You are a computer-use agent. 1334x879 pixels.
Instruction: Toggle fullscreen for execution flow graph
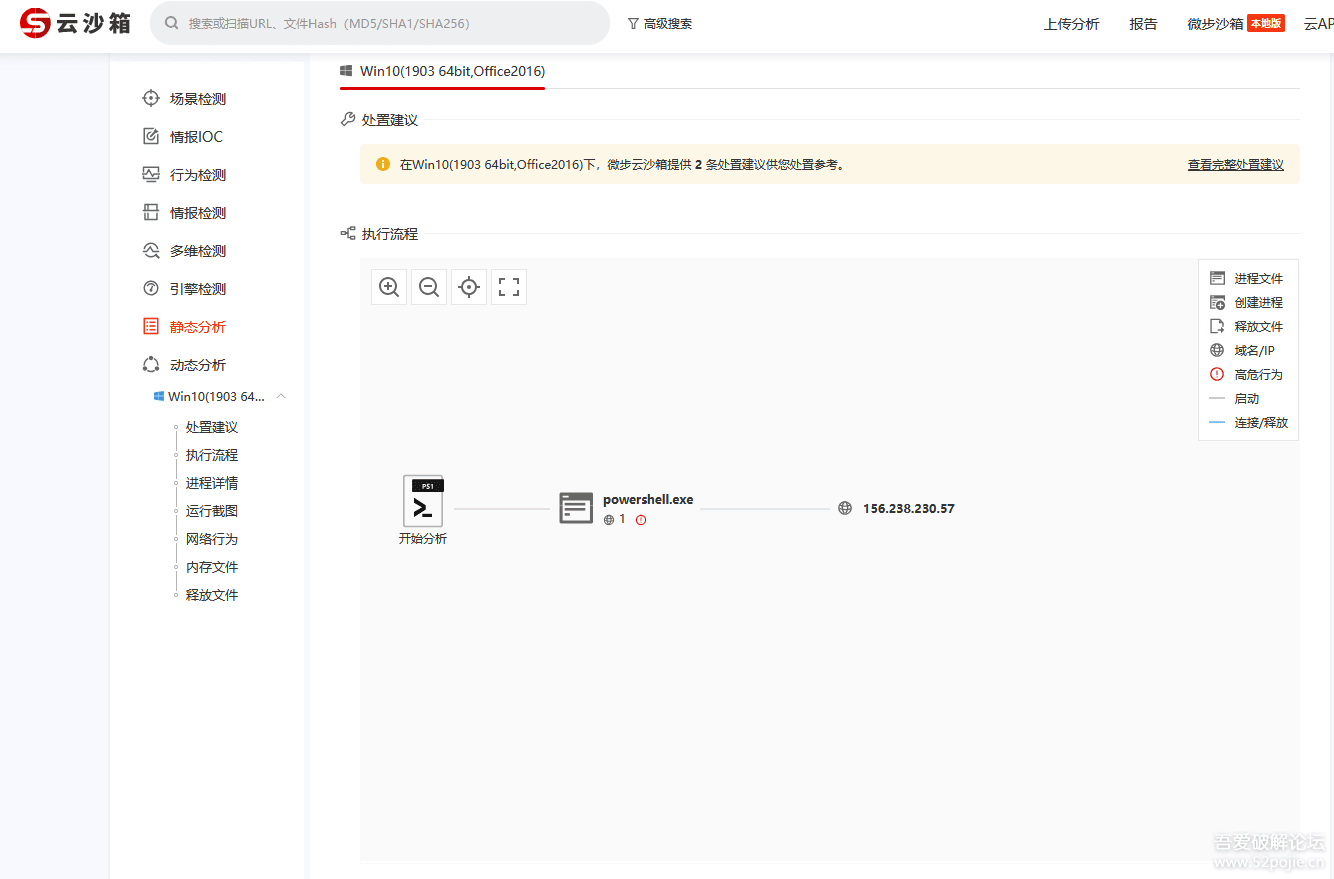[x=509, y=287]
